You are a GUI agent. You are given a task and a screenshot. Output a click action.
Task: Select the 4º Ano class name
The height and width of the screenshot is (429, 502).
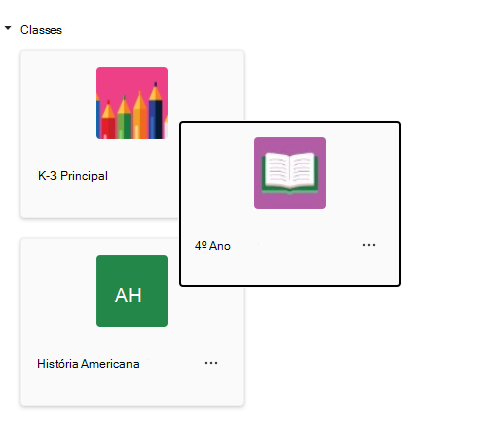pos(213,246)
